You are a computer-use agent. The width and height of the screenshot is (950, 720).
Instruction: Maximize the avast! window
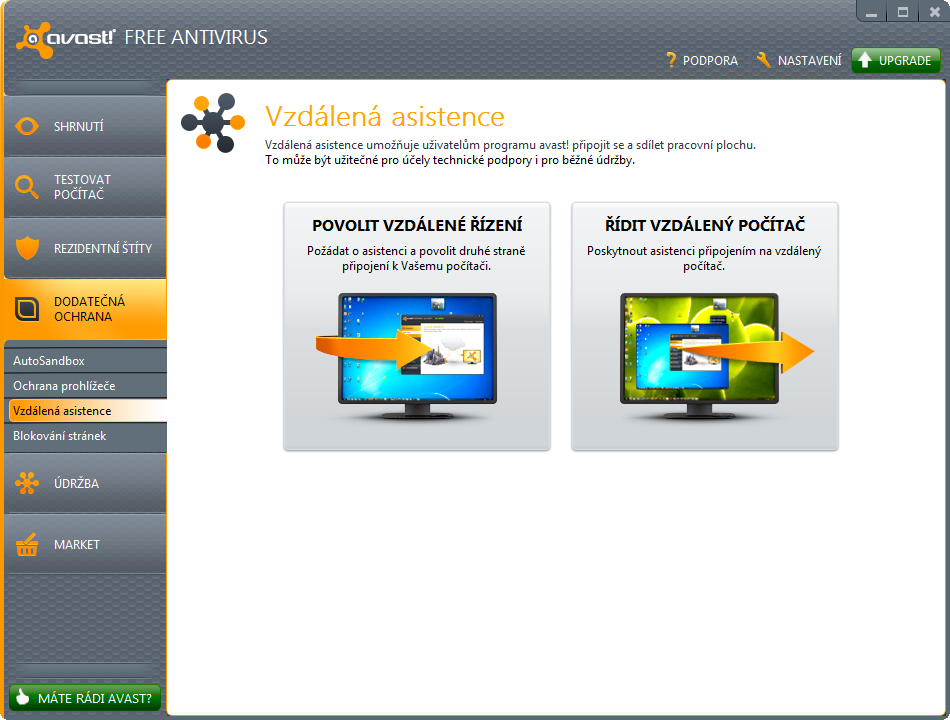[x=903, y=12]
